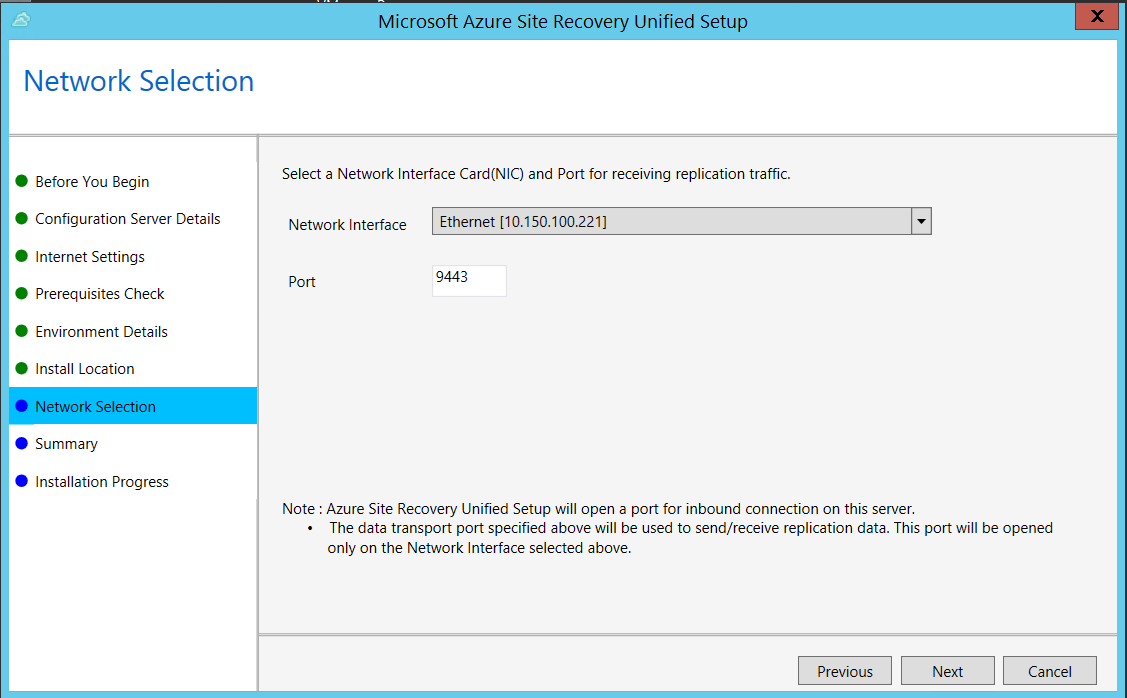Click the 'Select a Network Interface Card(NIC)' instruction text

[x=536, y=174]
